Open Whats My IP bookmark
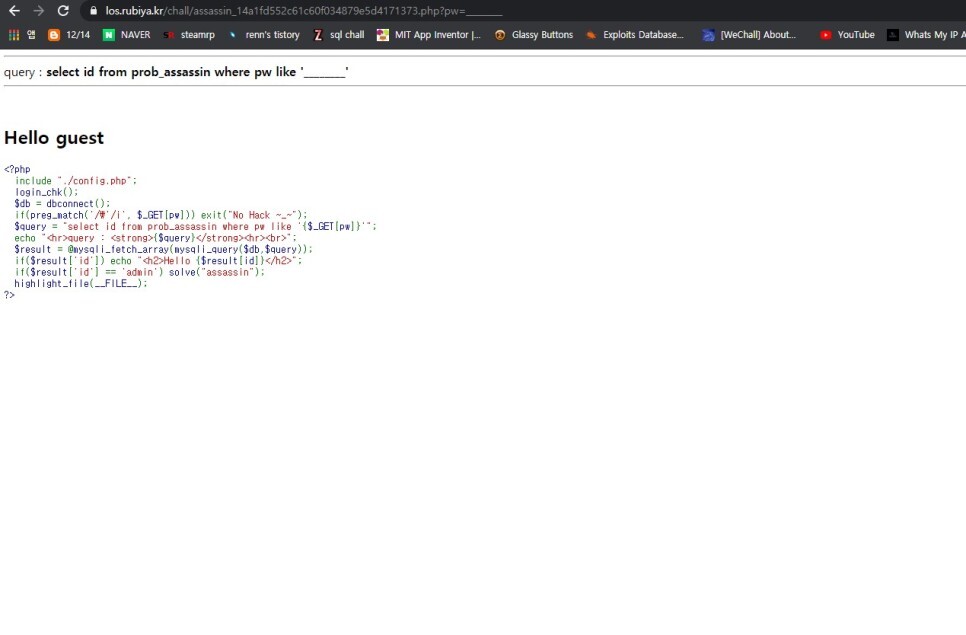This screenshot has height=635, width=966. coord(926,35)
